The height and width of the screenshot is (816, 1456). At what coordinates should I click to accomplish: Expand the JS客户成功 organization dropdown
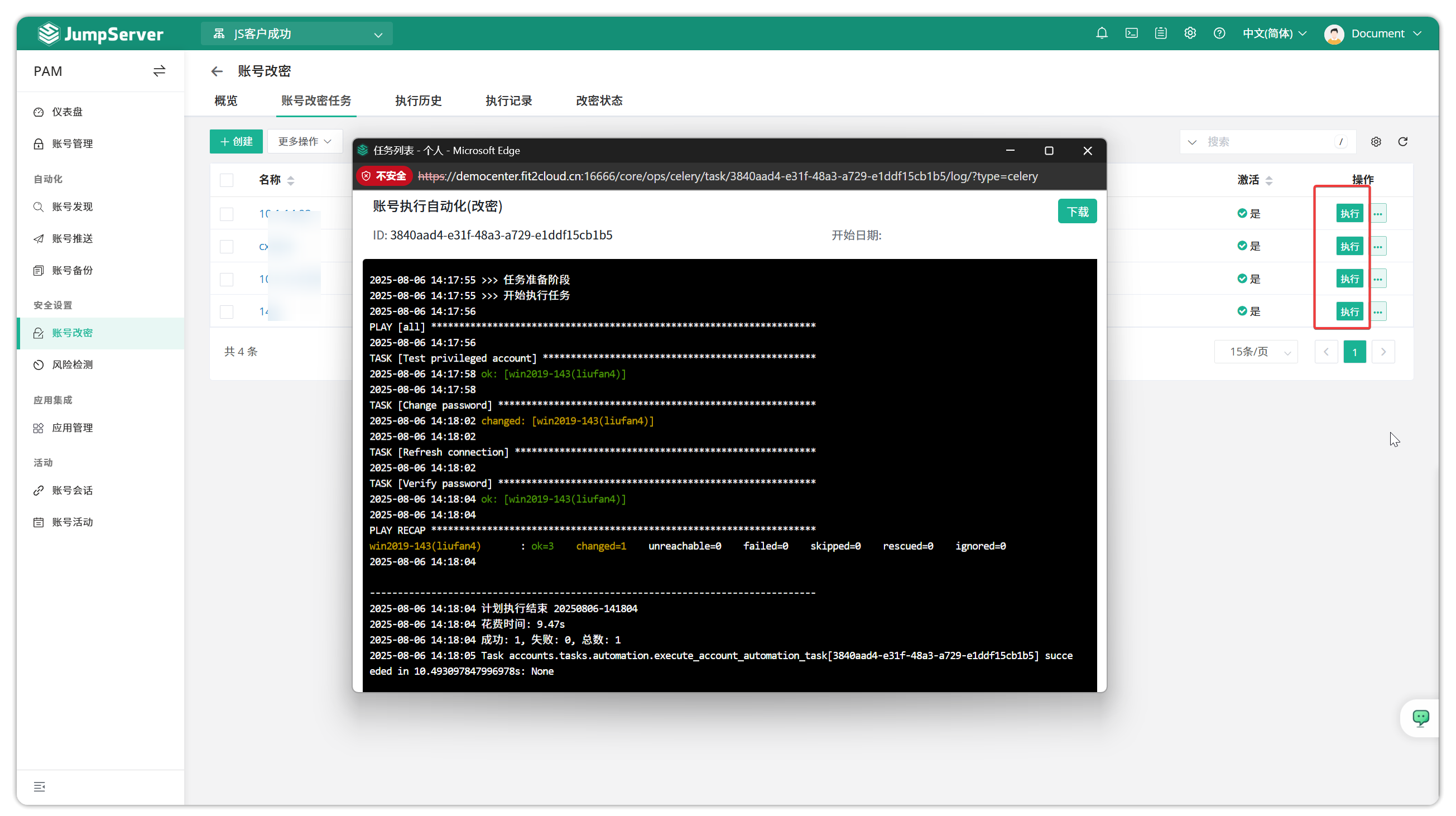point(297,34)
